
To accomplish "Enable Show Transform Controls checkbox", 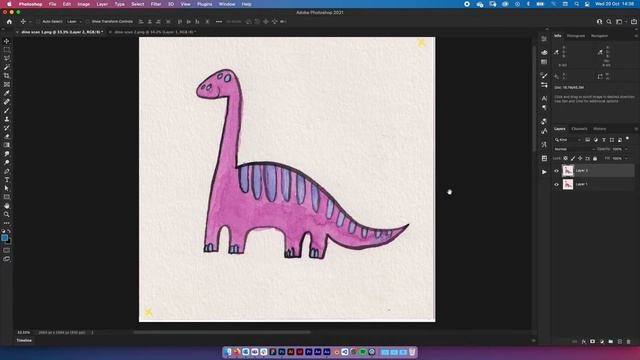I will click(87, 22).
